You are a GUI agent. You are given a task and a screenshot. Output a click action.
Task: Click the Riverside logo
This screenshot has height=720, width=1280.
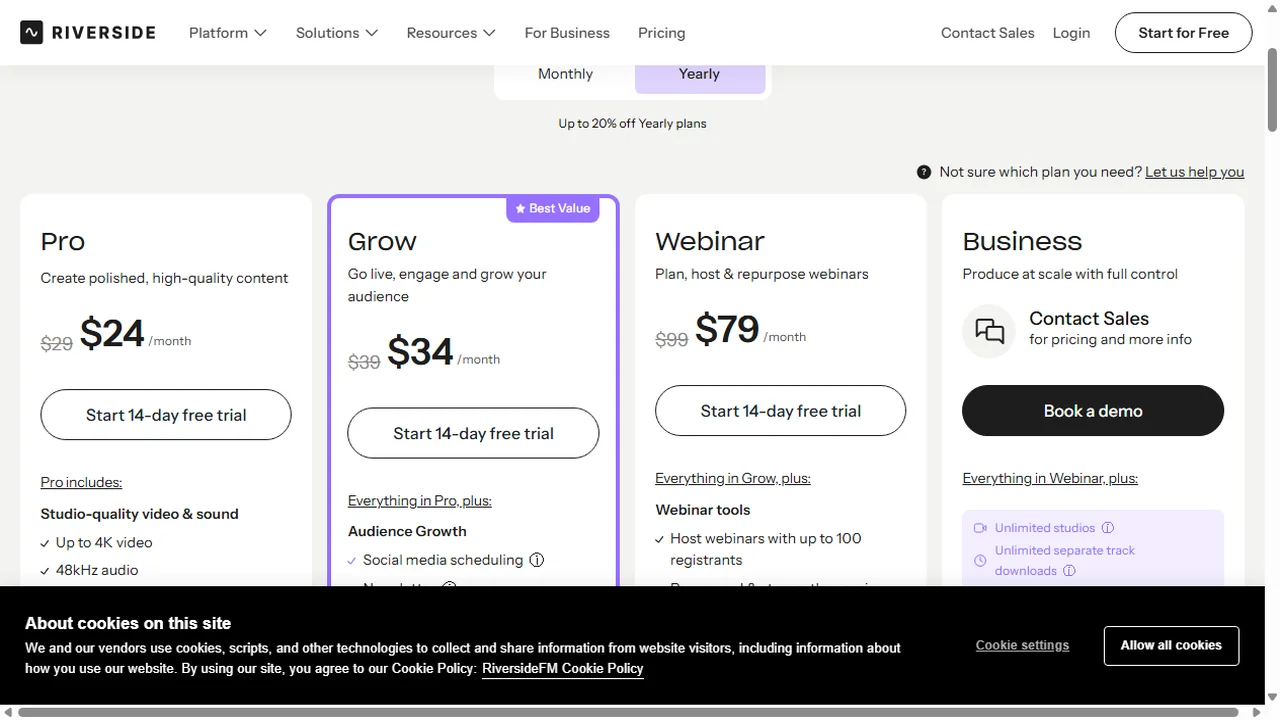[x=88, y=32]
